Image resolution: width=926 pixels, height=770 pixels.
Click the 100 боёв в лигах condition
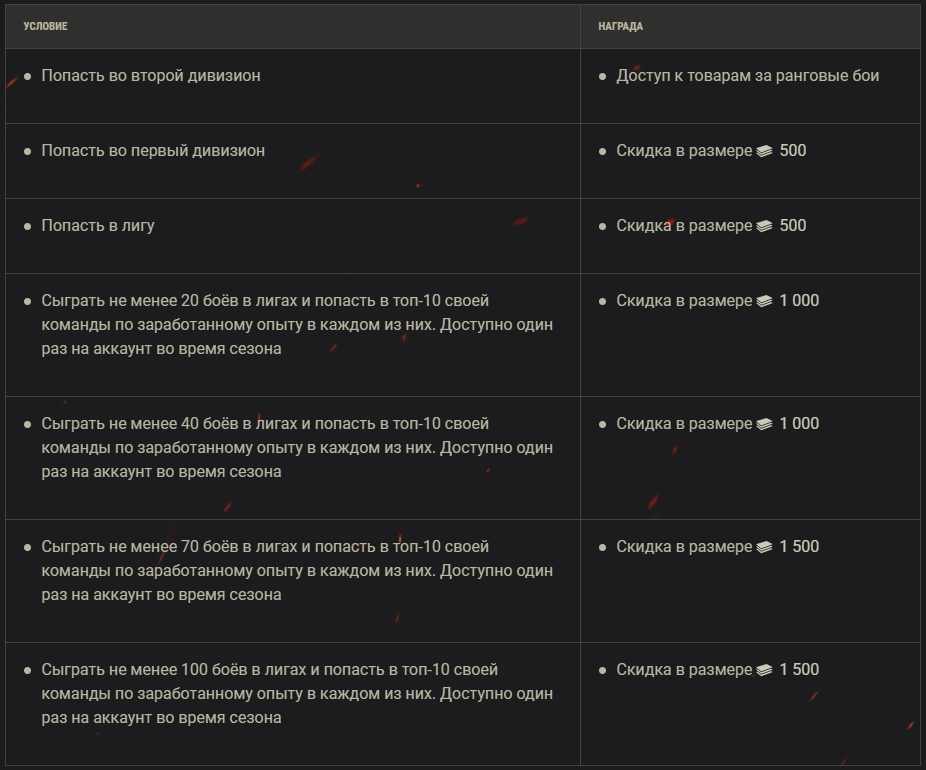(x=297, y=694)
